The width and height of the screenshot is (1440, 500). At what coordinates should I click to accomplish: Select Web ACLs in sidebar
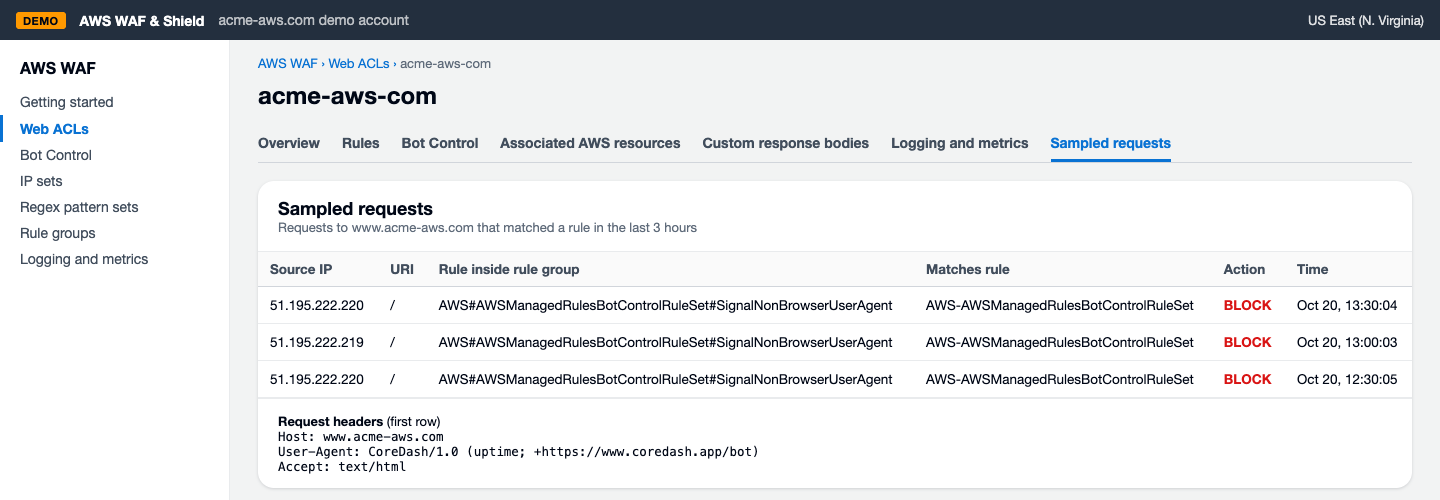tap(55, 129)
